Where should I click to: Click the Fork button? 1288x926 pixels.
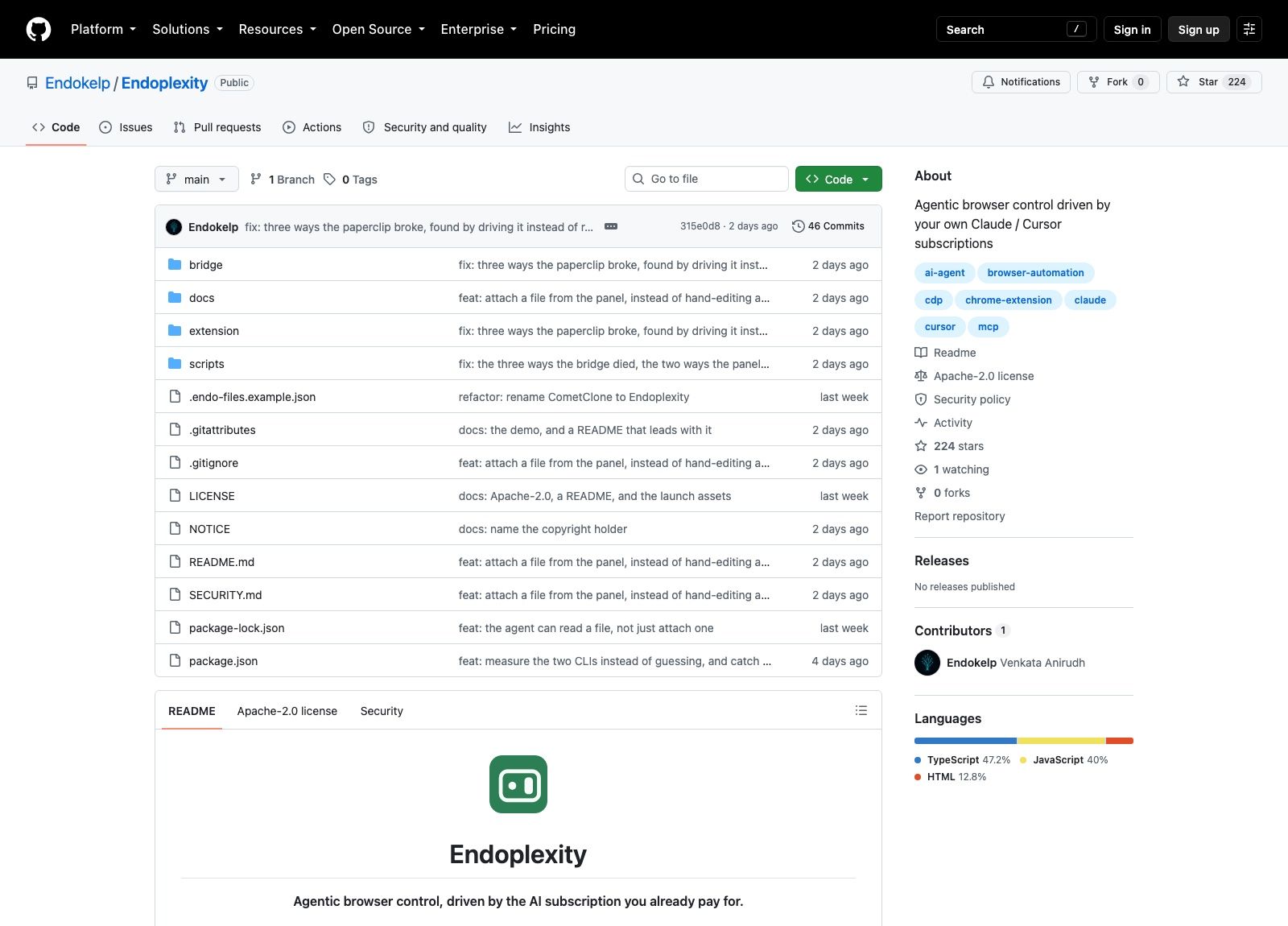1118,82
